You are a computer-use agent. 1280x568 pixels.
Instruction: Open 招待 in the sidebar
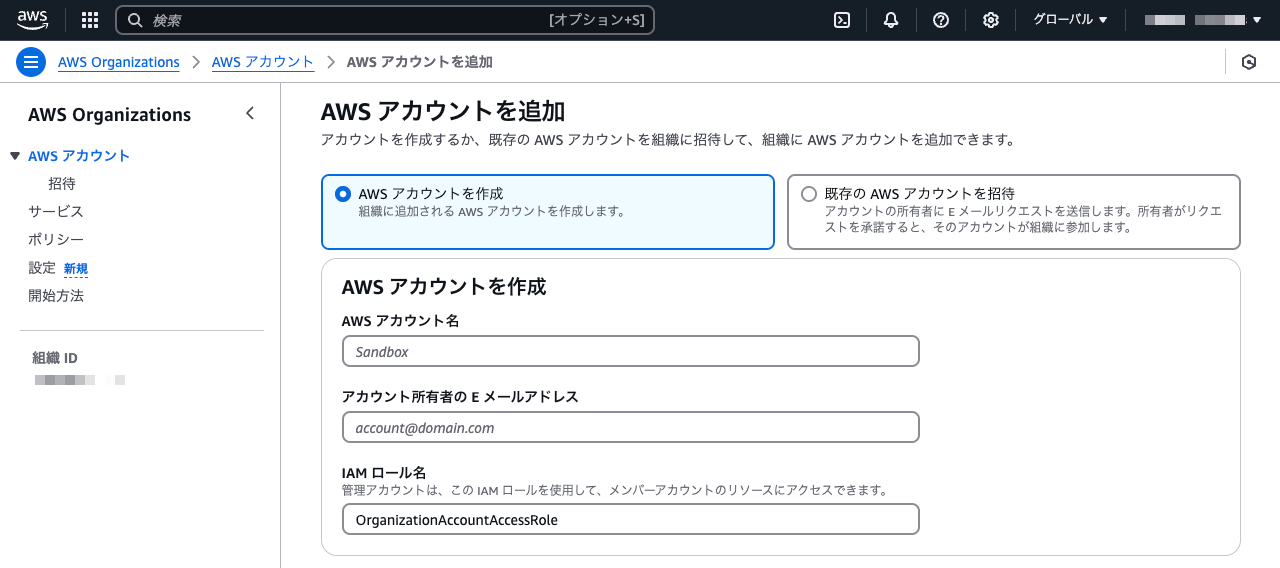62,184
